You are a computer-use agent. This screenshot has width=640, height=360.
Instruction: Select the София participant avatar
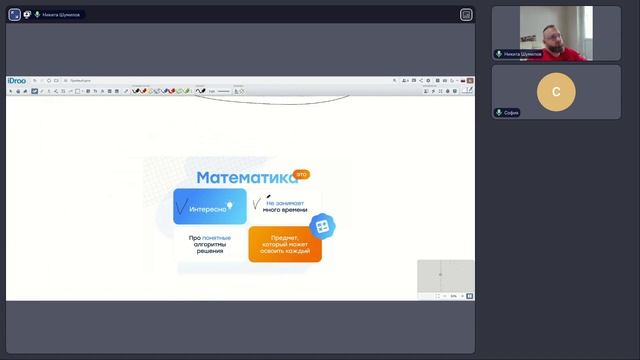(x=556, y=92)
